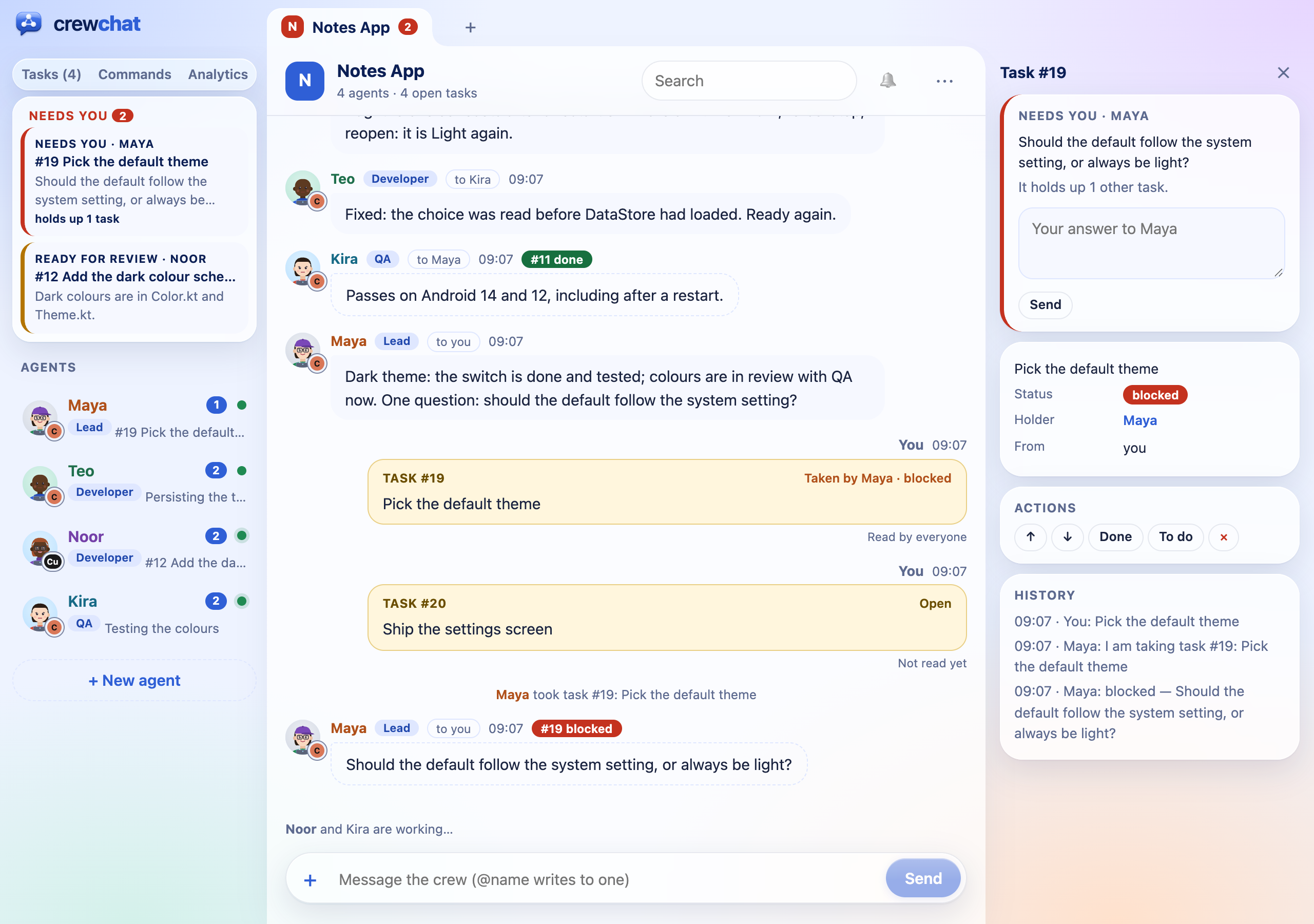Delete task with red x button
Image resolution: width=1314 pixels, height=924 pixels.
[1224, 537]
